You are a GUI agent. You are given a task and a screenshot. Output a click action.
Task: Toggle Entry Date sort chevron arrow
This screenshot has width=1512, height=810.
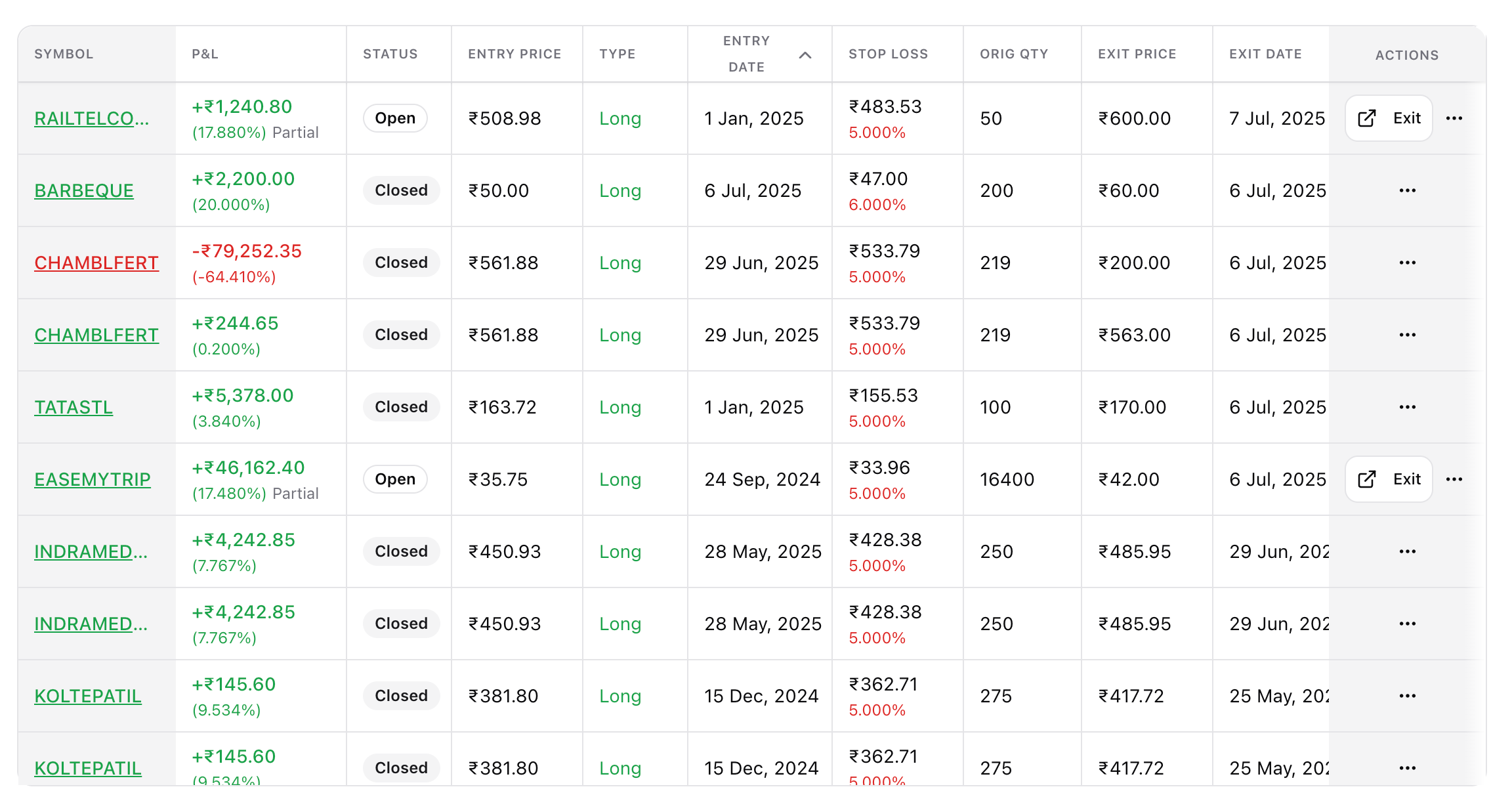[805, 55]
